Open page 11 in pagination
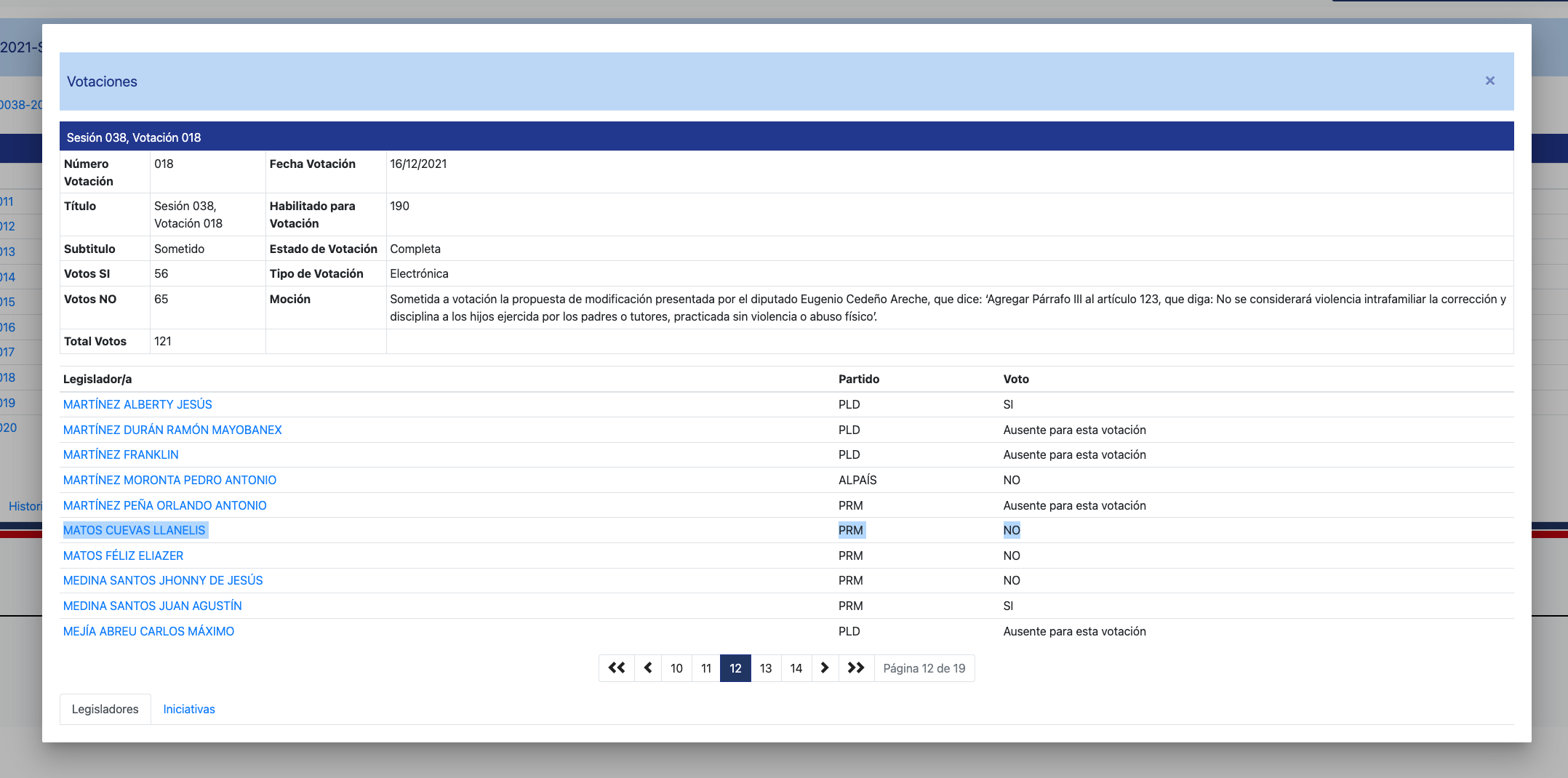Image resolution: width=1568 pixels, height=778 pixels. (x=705, y=668)
